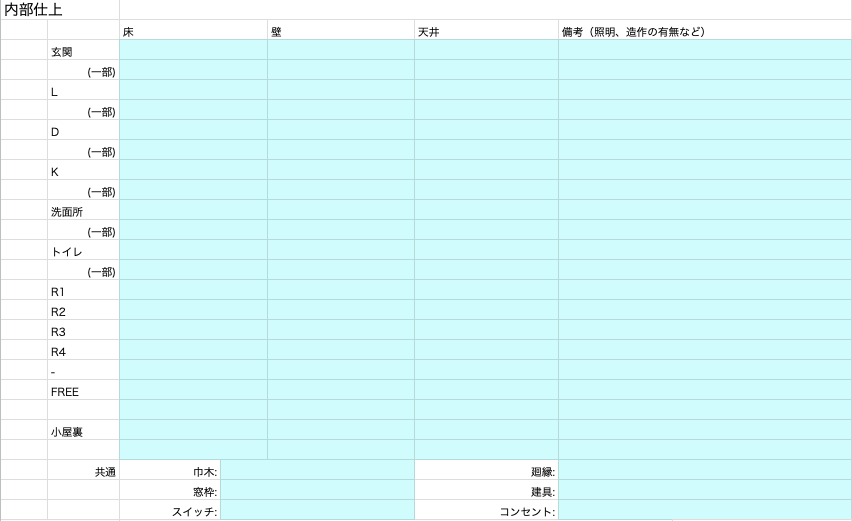This screenshot has height=521, width=852.
Task: Click the 床 cell for 洗面所
Action: point(193,211)
